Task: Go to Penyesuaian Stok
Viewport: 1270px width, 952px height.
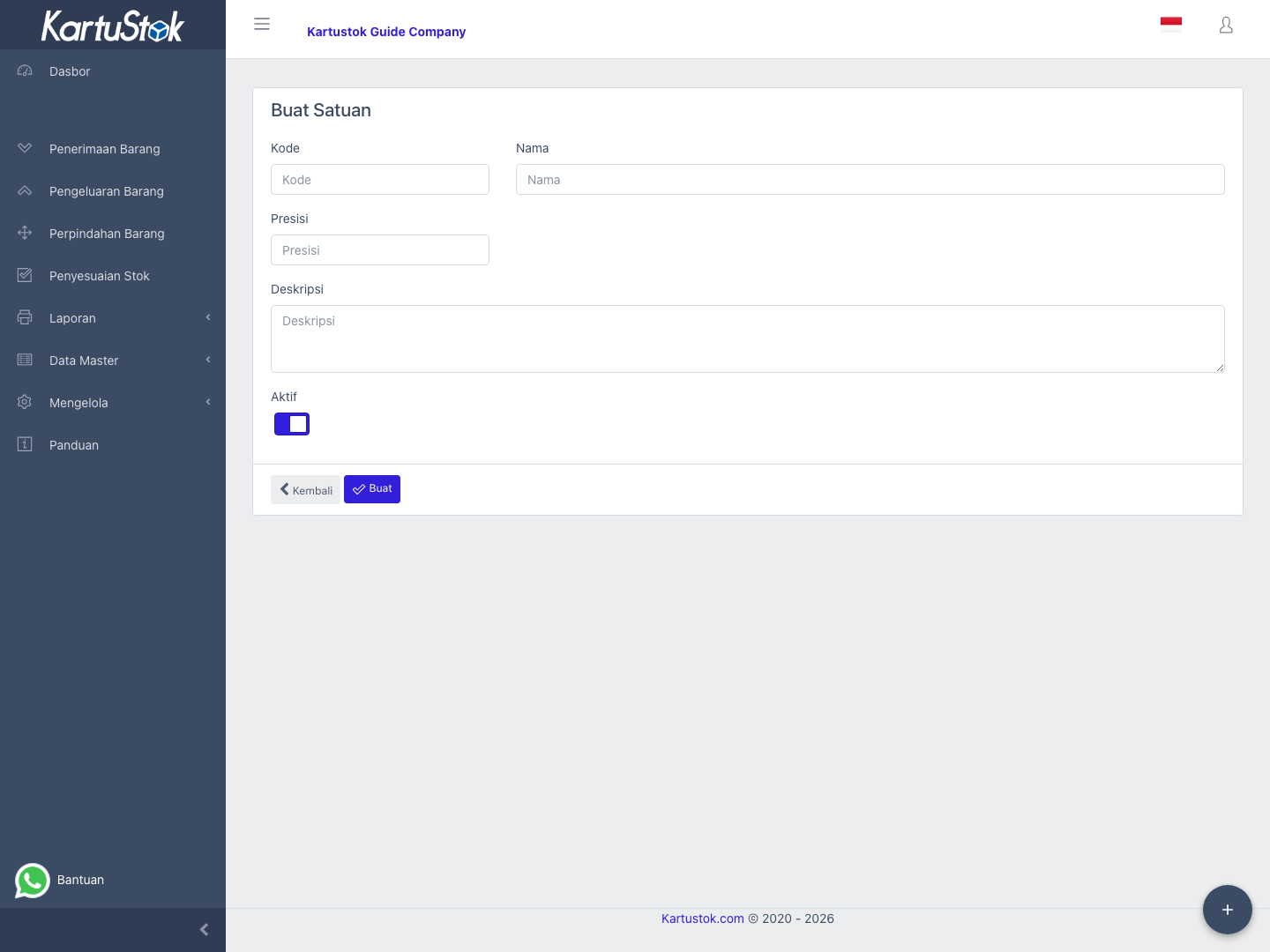Action: click(113, 276)
